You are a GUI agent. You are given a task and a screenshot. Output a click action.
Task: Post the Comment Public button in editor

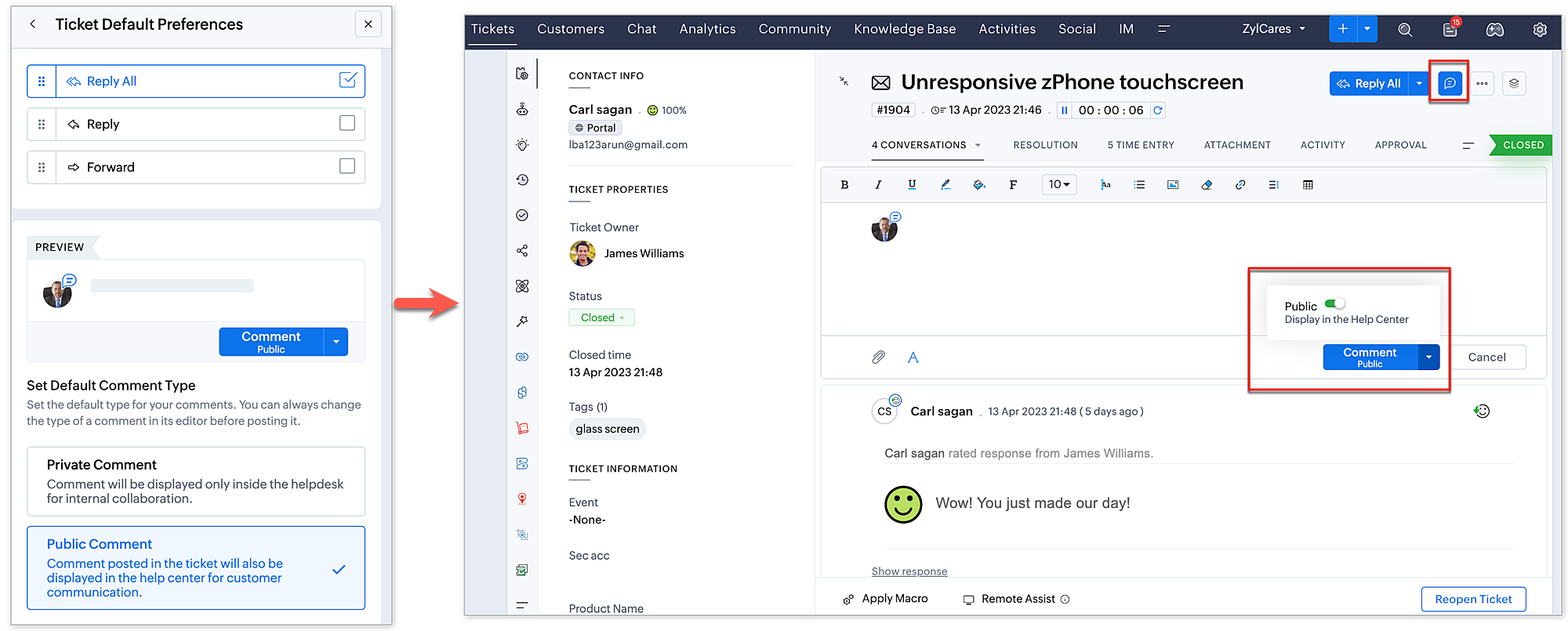(x=1370, y=357)
